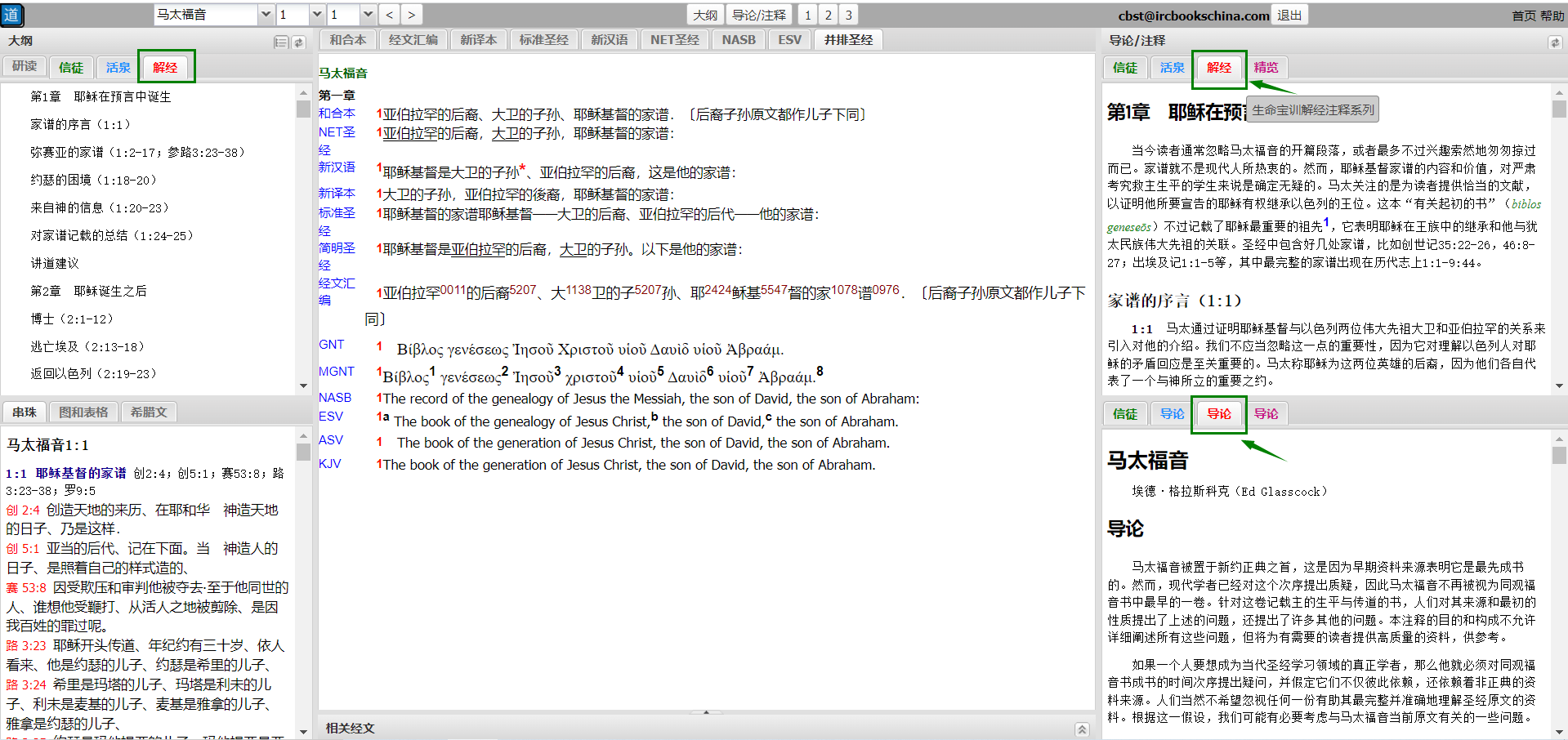Click the 道 app logo icon

[11, 15]
